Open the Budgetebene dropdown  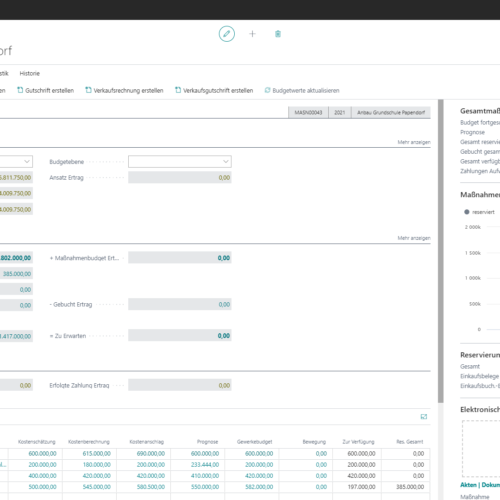point(180,162)
